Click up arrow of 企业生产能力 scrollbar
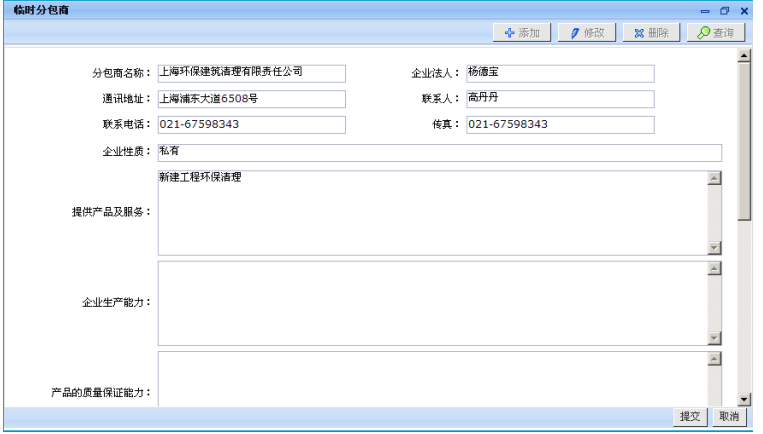 (x=714, y=269)
